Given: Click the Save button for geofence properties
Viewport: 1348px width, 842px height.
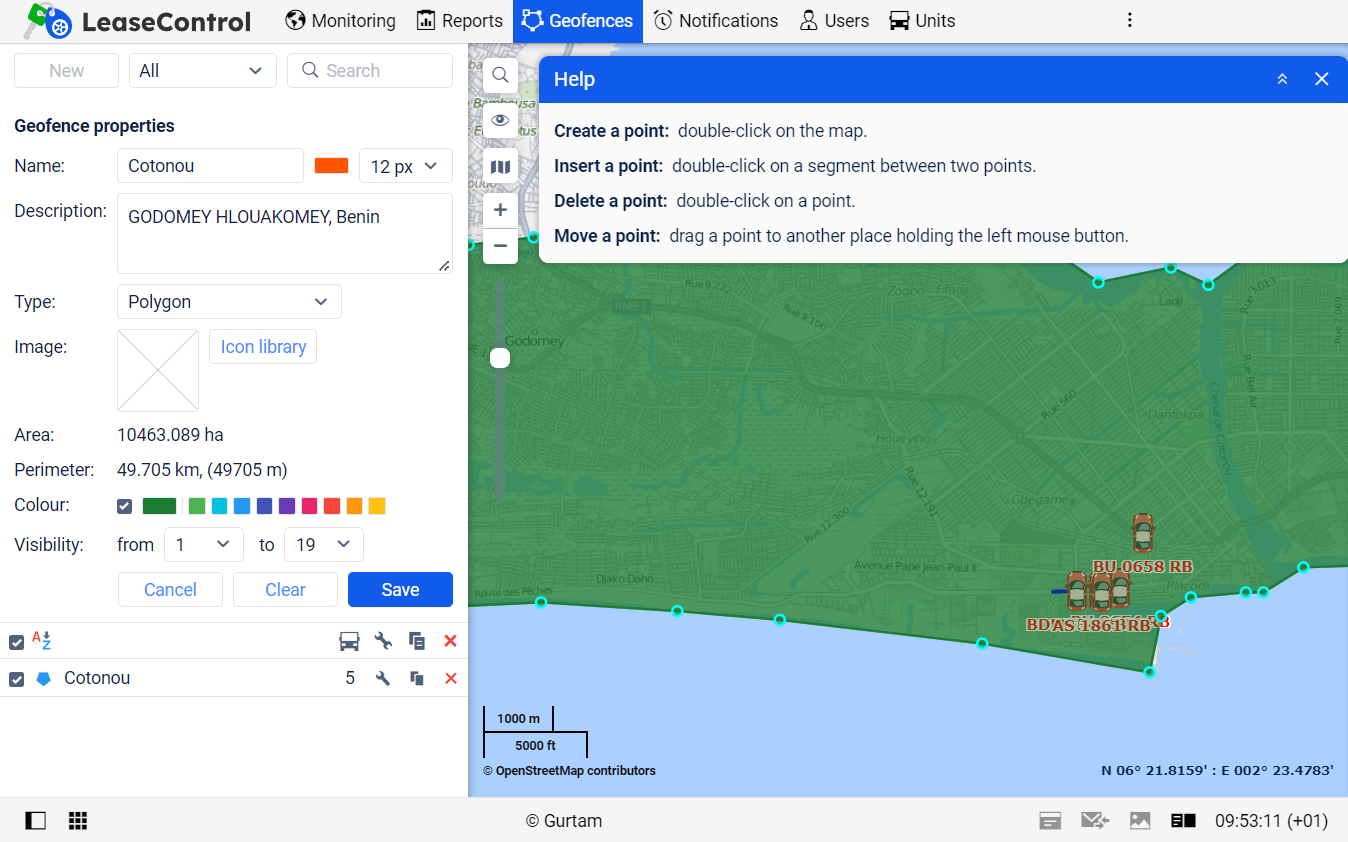Looking at the screenshot, I should pos(400,589).
